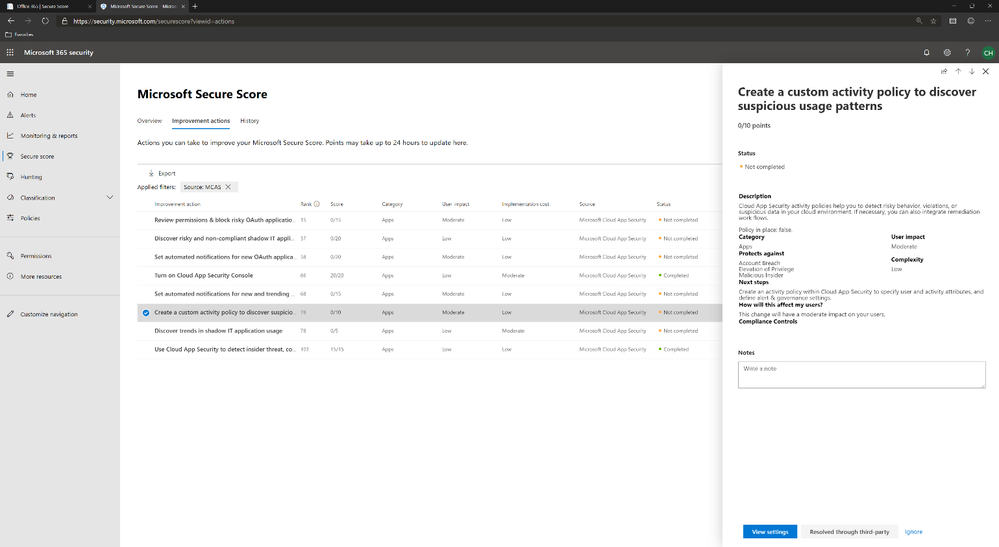The image size is (999, 547).
Task: Switch to the History tab
Action: [249, 120]
